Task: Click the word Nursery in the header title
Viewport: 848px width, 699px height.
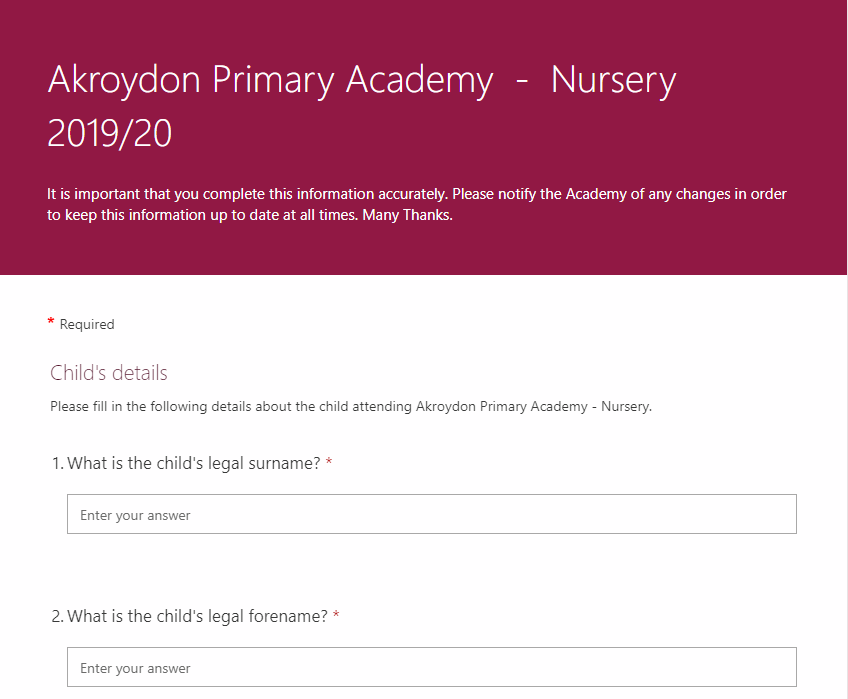Action: click(614, 81)
